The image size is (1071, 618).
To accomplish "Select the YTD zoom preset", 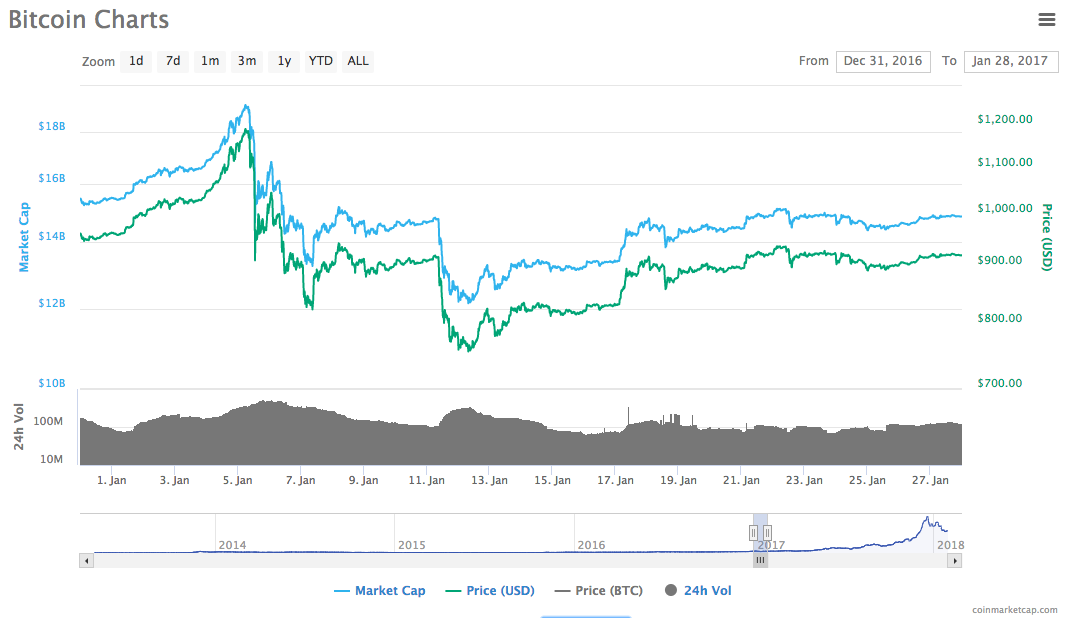I will tap(320, 61).
